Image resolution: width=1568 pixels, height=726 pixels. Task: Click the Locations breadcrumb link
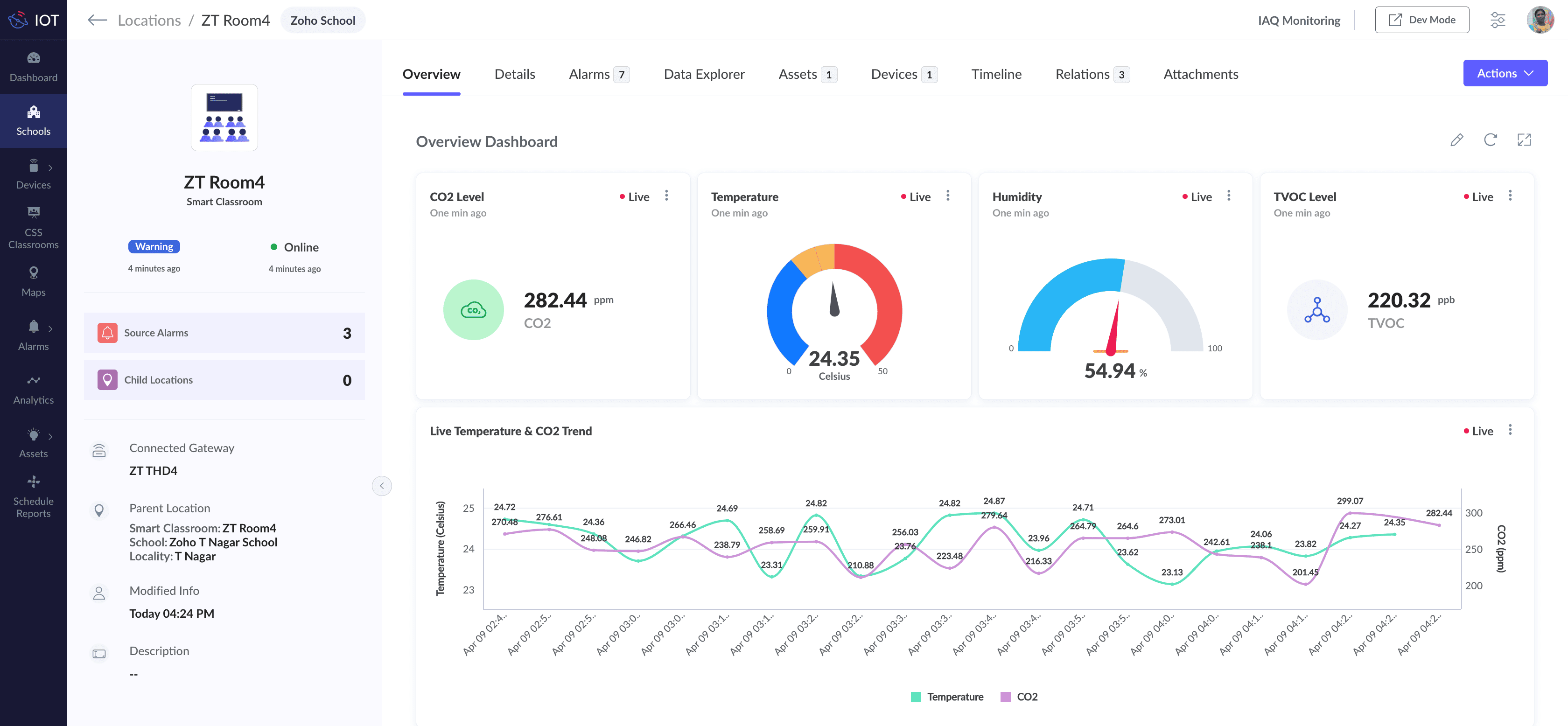coord(149,20)
